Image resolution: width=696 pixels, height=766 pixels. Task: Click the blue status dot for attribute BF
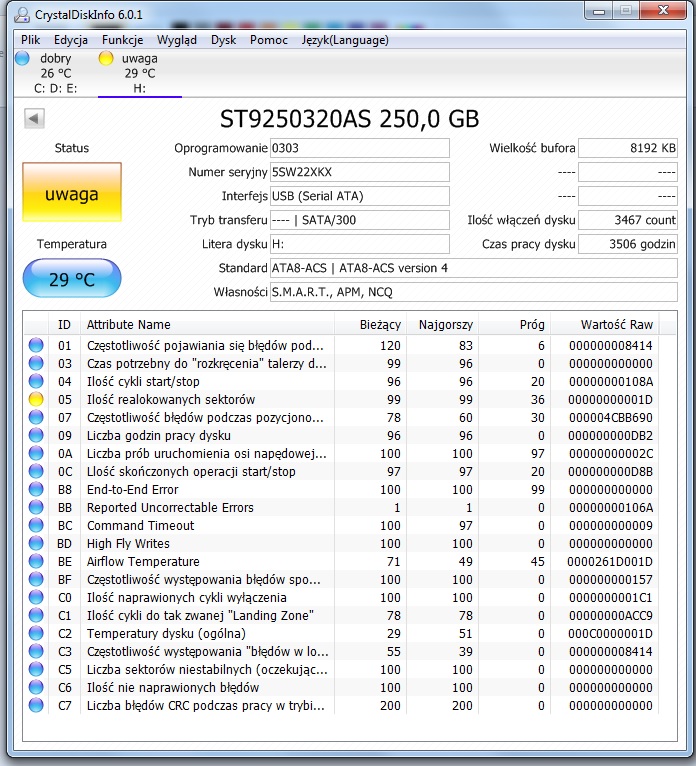pyautogui.click(x=36, y=579)
